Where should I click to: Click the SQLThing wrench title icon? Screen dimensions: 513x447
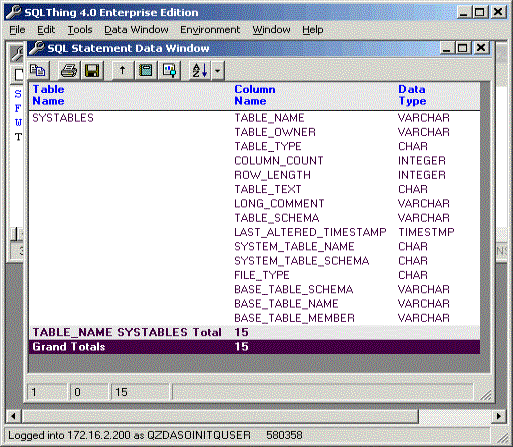[13, 12]
